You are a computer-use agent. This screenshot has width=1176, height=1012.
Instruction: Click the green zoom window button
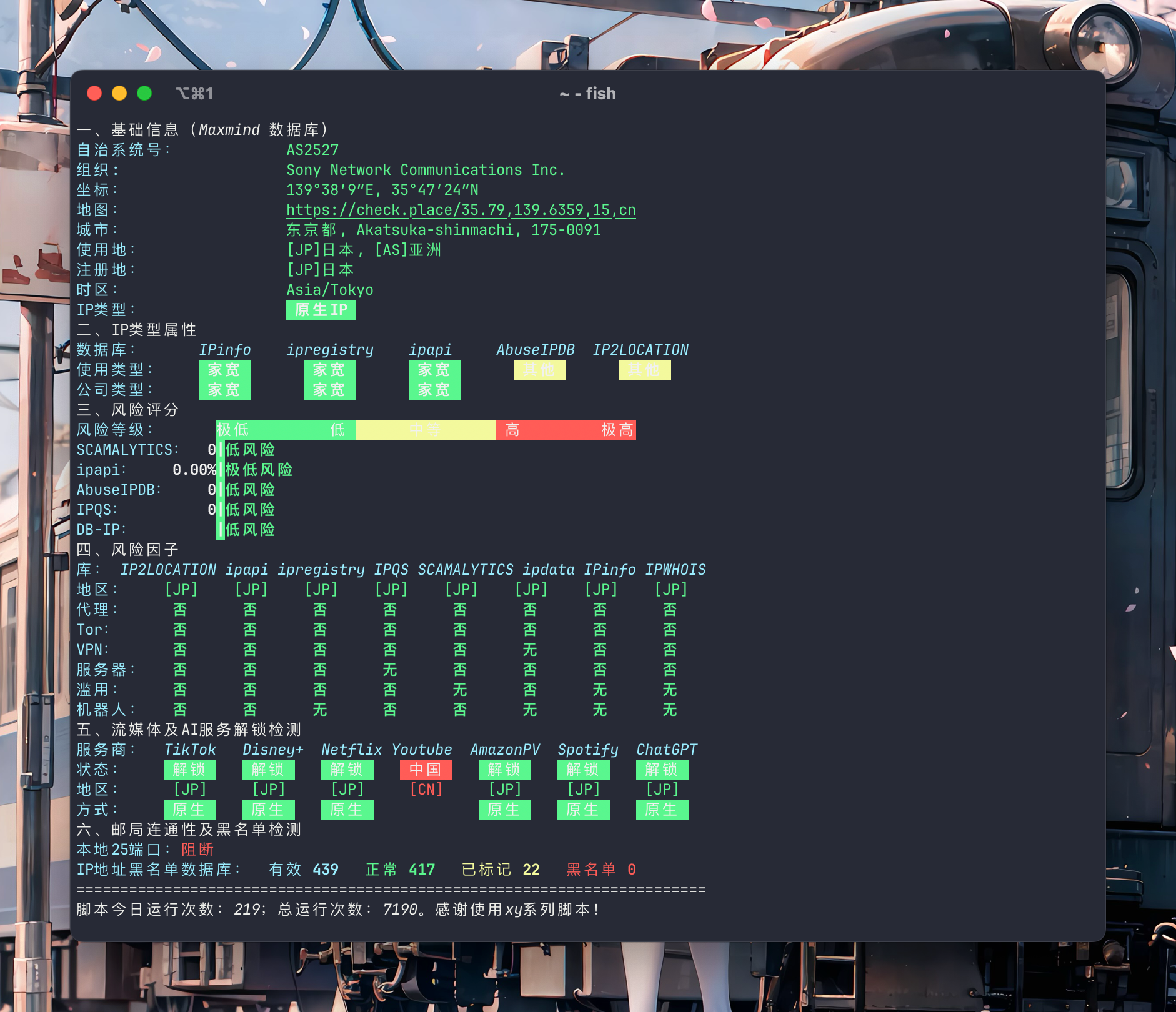click(144, 94)
